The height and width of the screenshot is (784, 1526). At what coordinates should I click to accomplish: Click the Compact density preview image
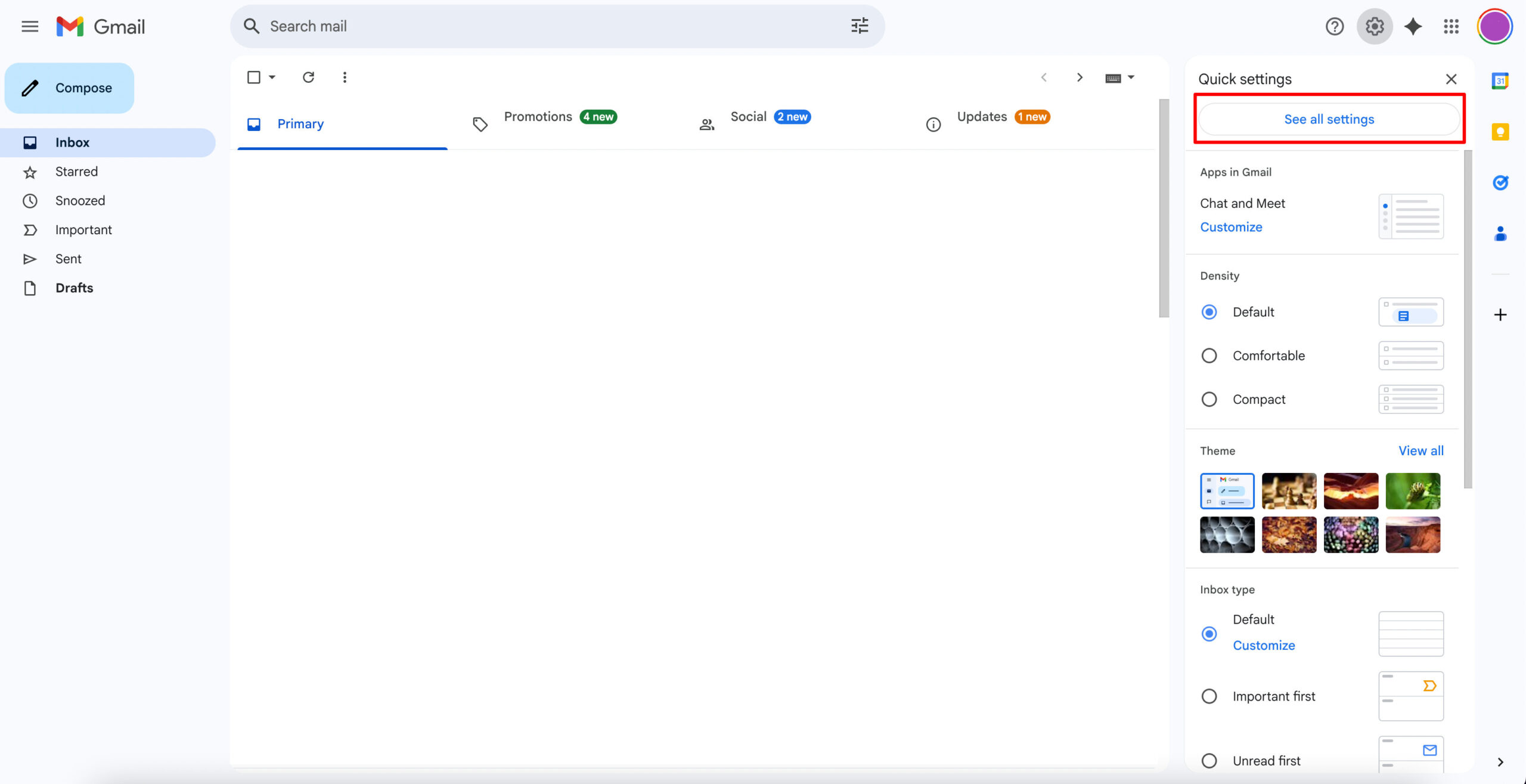(1411, 399)
